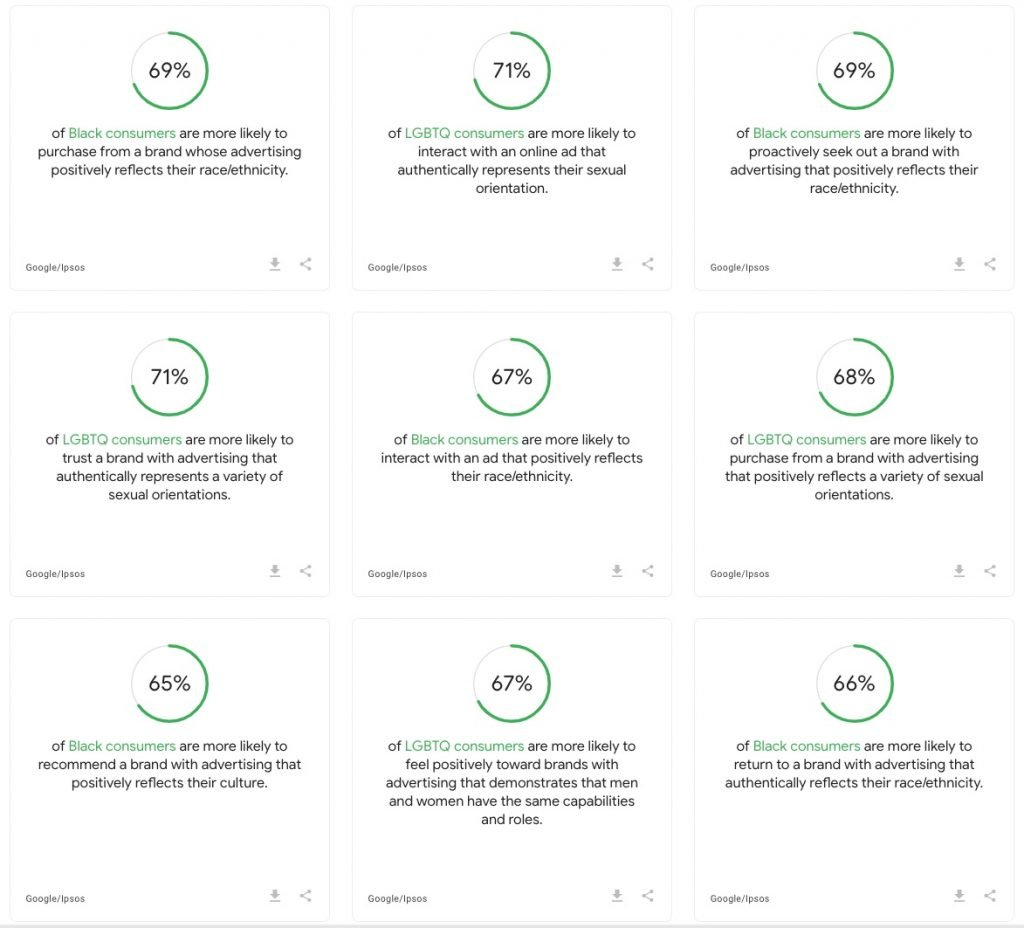Download the 69% Black consumers purchase card
Viewport: 1024px width, 928px height.
click(x=275, y=264)
